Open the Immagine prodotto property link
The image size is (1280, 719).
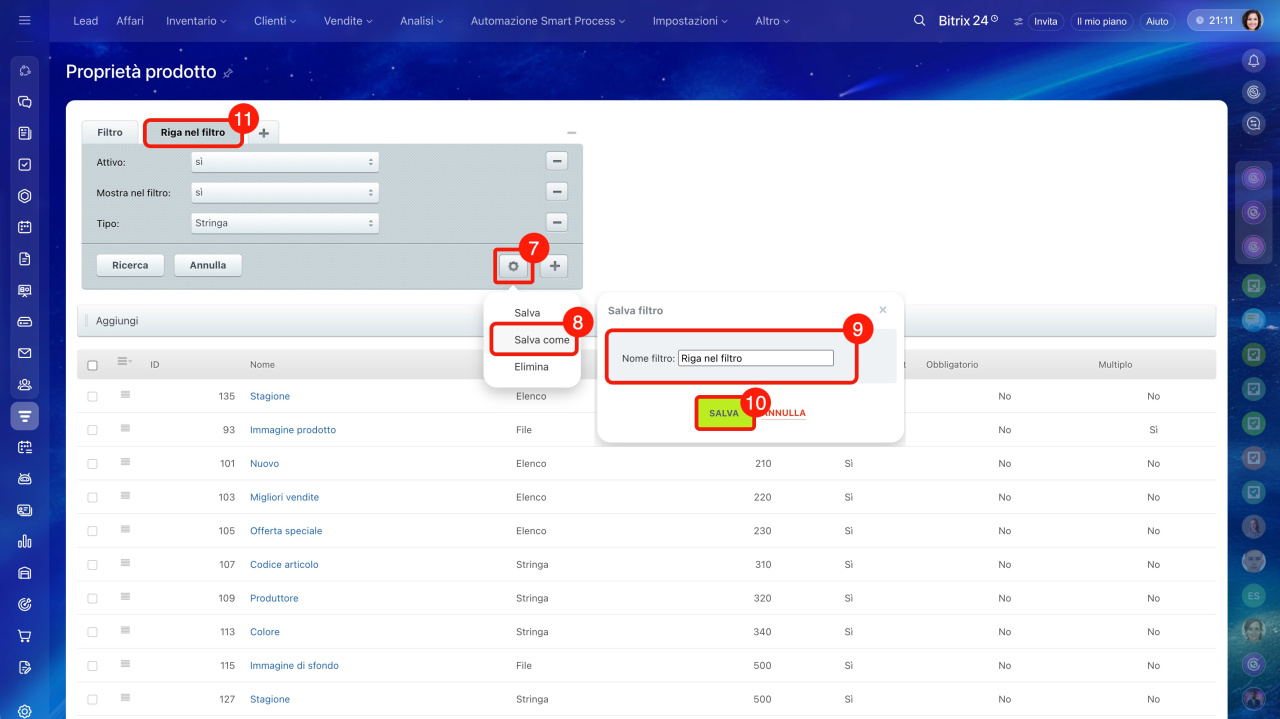click(293, 430)
